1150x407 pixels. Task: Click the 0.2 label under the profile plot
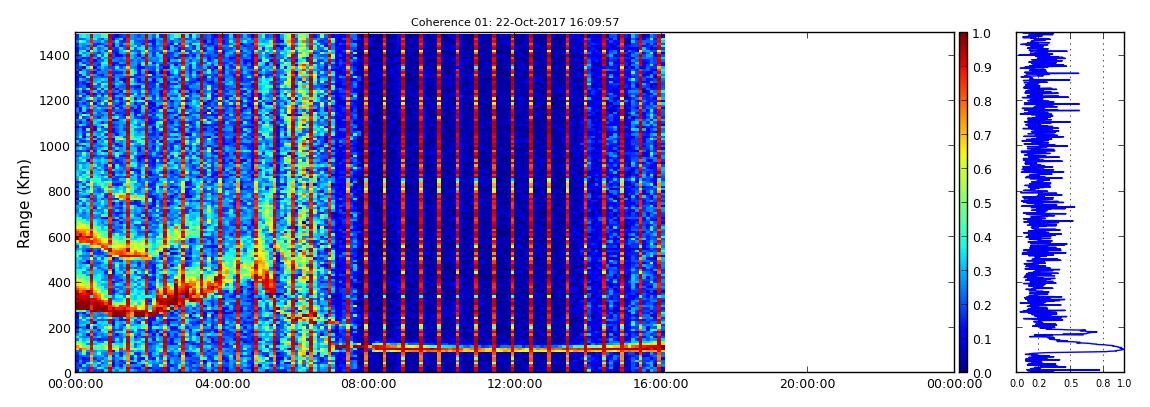[x=1039, y=384]
